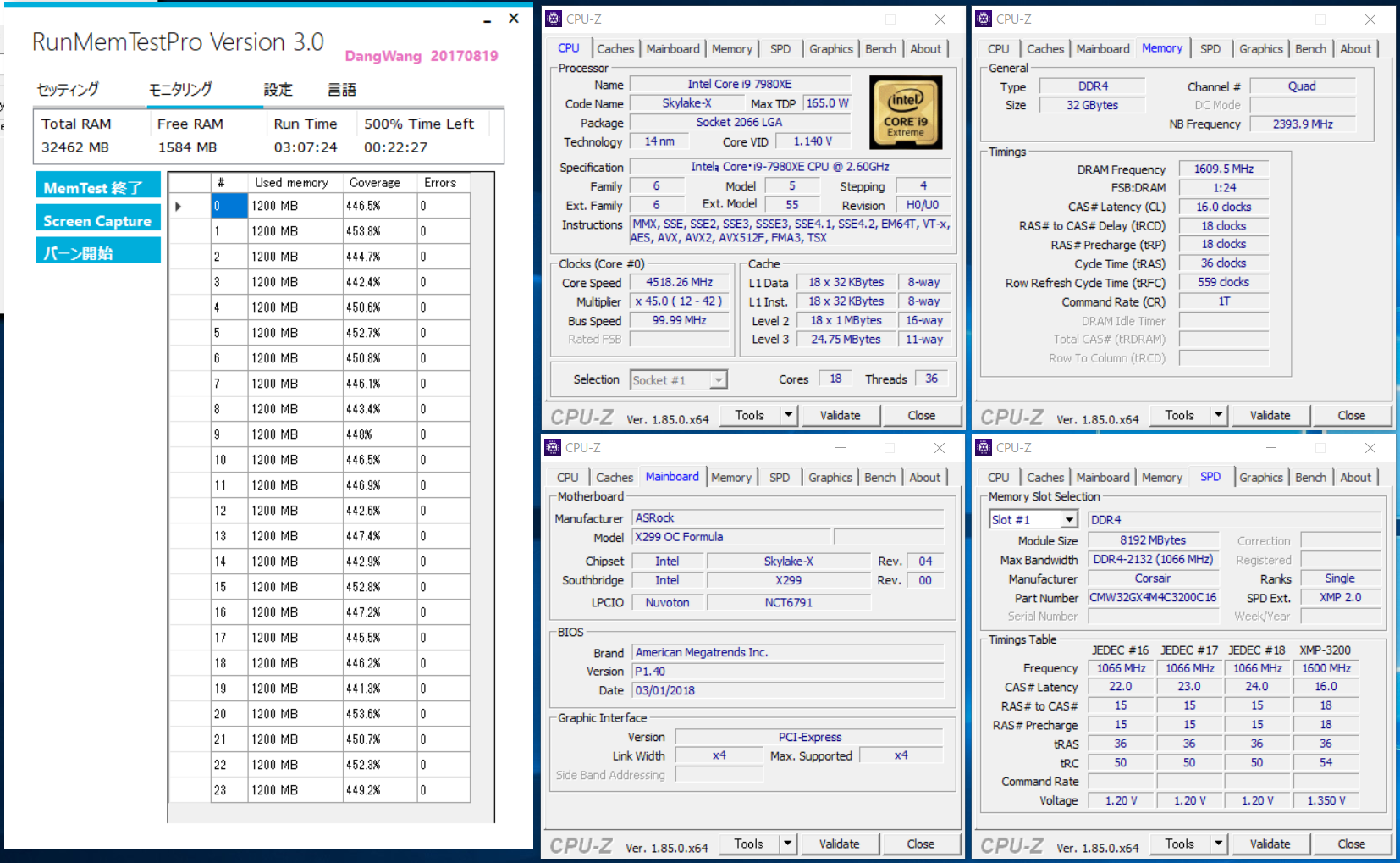1400x863 pixels.
Task: Open SPD tab in Memory window
Action: (1210, 49)
